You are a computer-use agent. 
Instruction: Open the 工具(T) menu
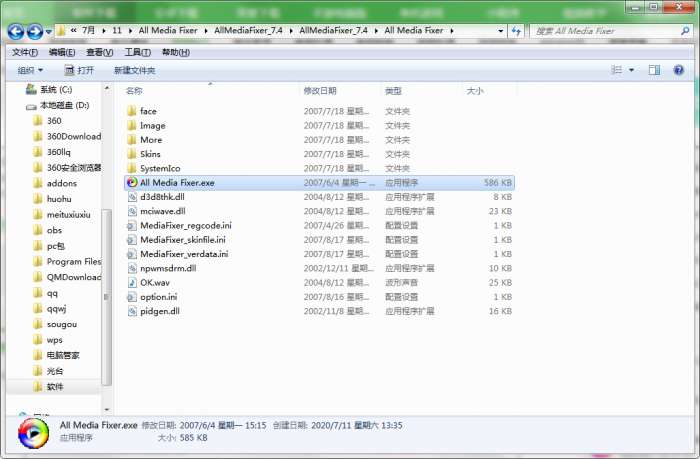138,52
